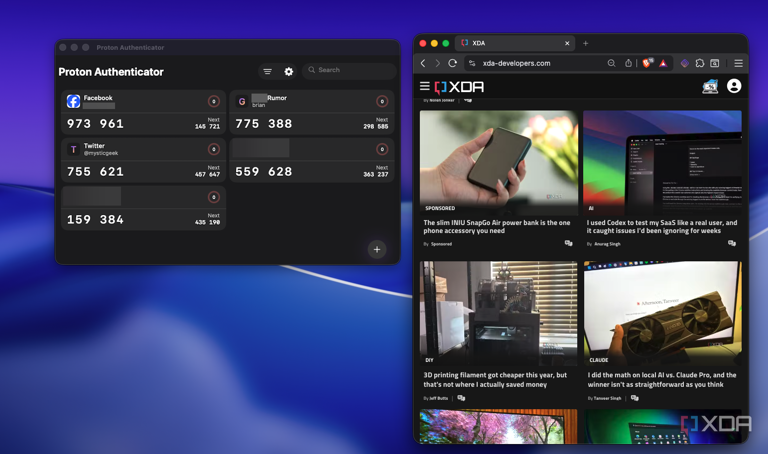Click the Facebook next code 145 721
Image resolution: width=768 pixels, height=454 pixels.
[208, 126]
